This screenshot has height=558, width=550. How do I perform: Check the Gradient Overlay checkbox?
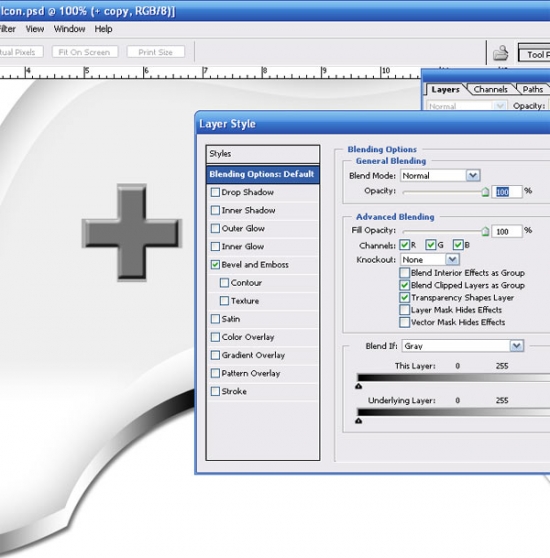215,355
